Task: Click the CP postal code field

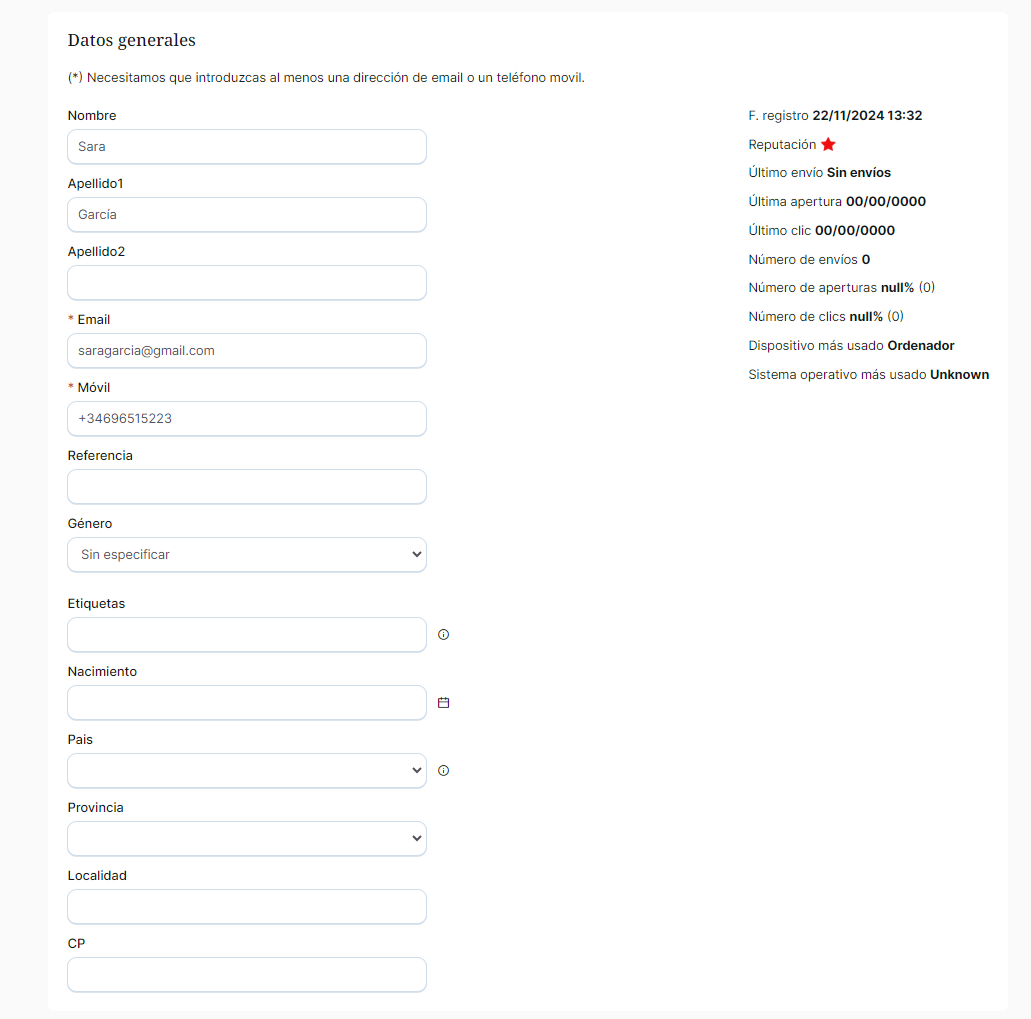Action: (247, 975)
